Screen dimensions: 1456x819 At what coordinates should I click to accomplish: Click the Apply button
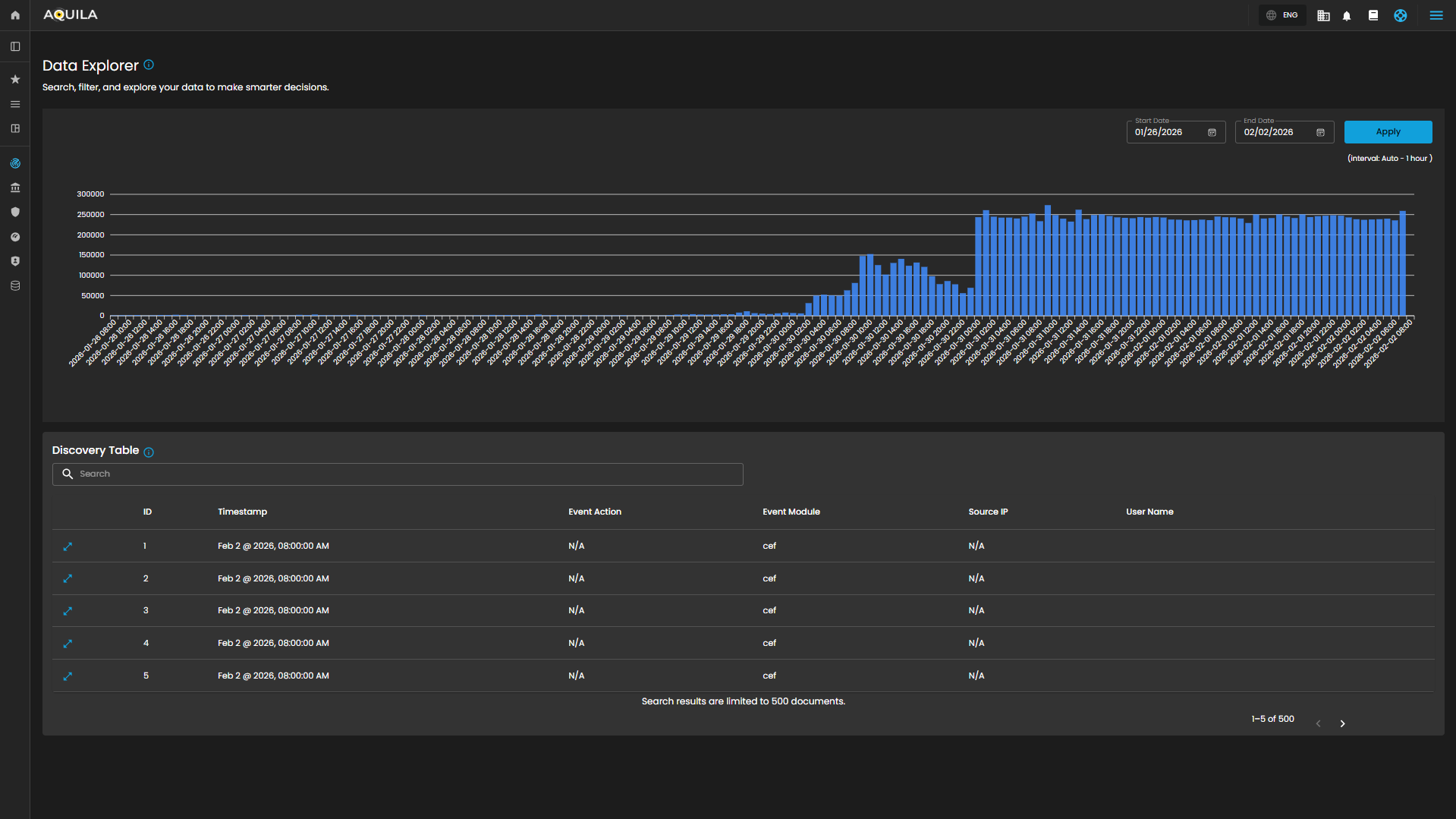1388,132
